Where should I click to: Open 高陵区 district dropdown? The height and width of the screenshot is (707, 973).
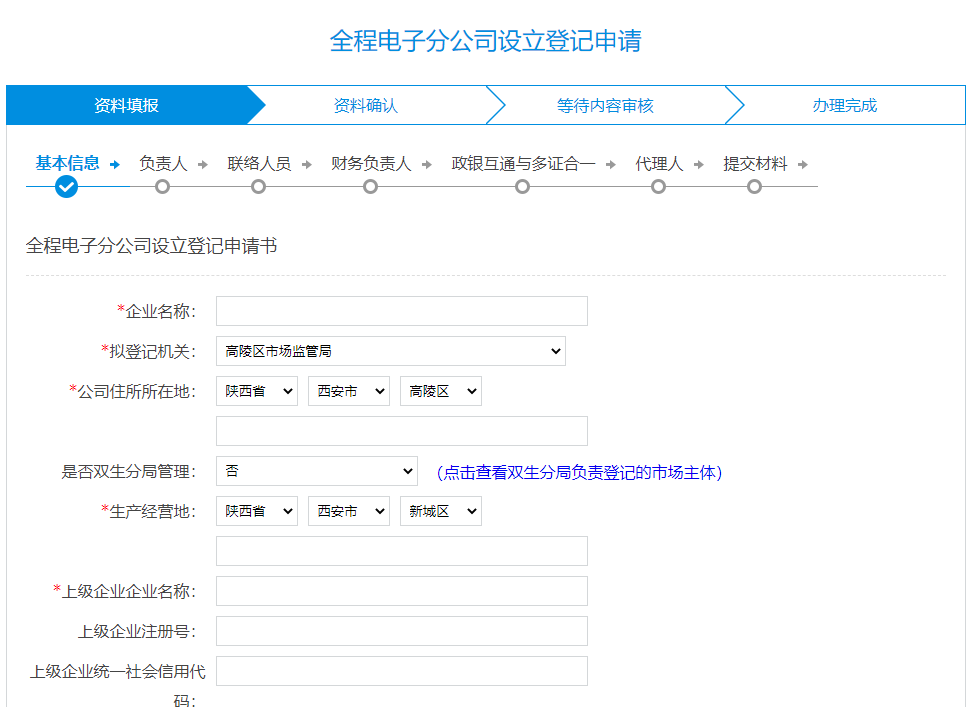441,391
